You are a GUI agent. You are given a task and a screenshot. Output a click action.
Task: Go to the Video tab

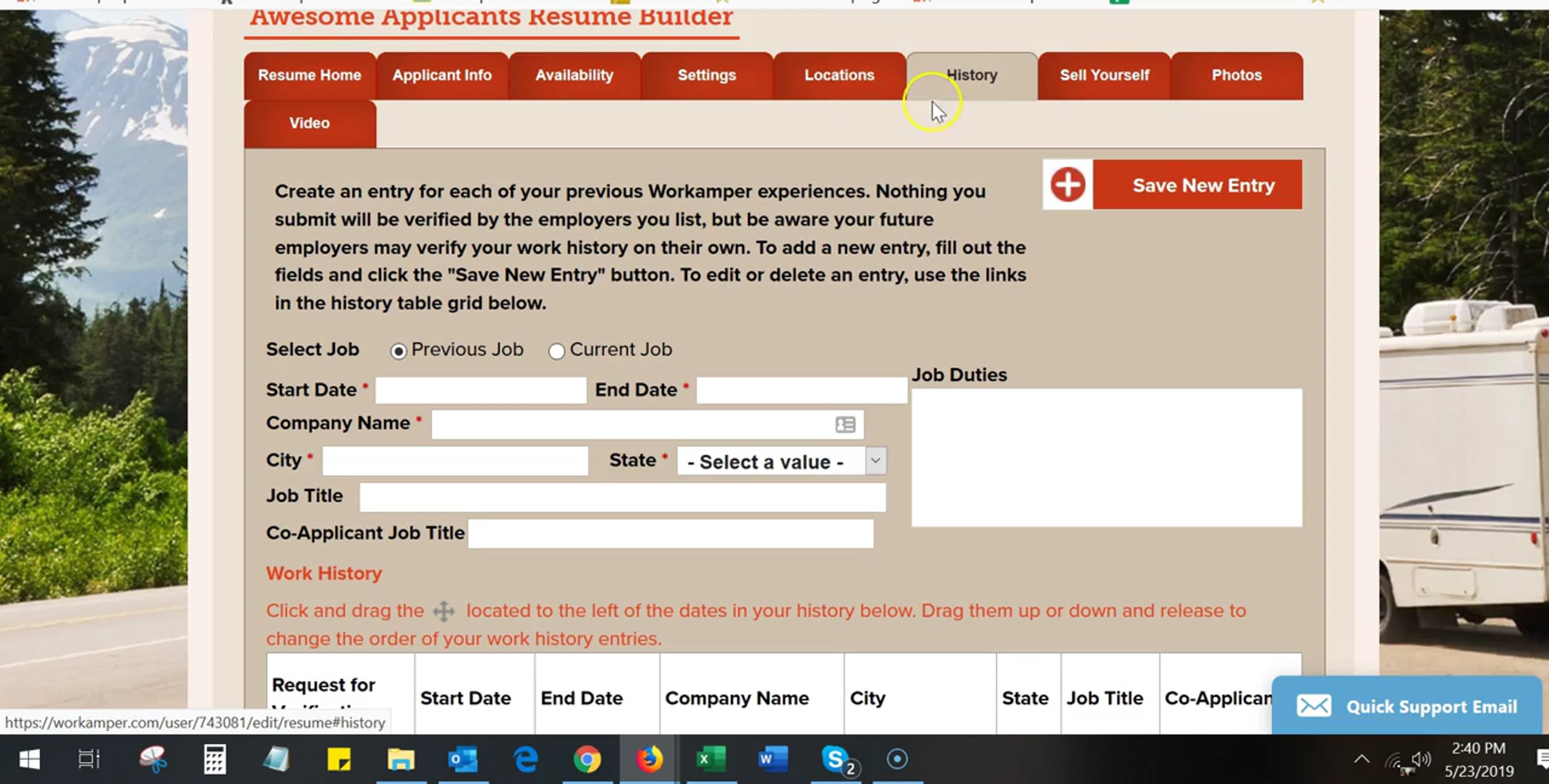tap(310, 123)
